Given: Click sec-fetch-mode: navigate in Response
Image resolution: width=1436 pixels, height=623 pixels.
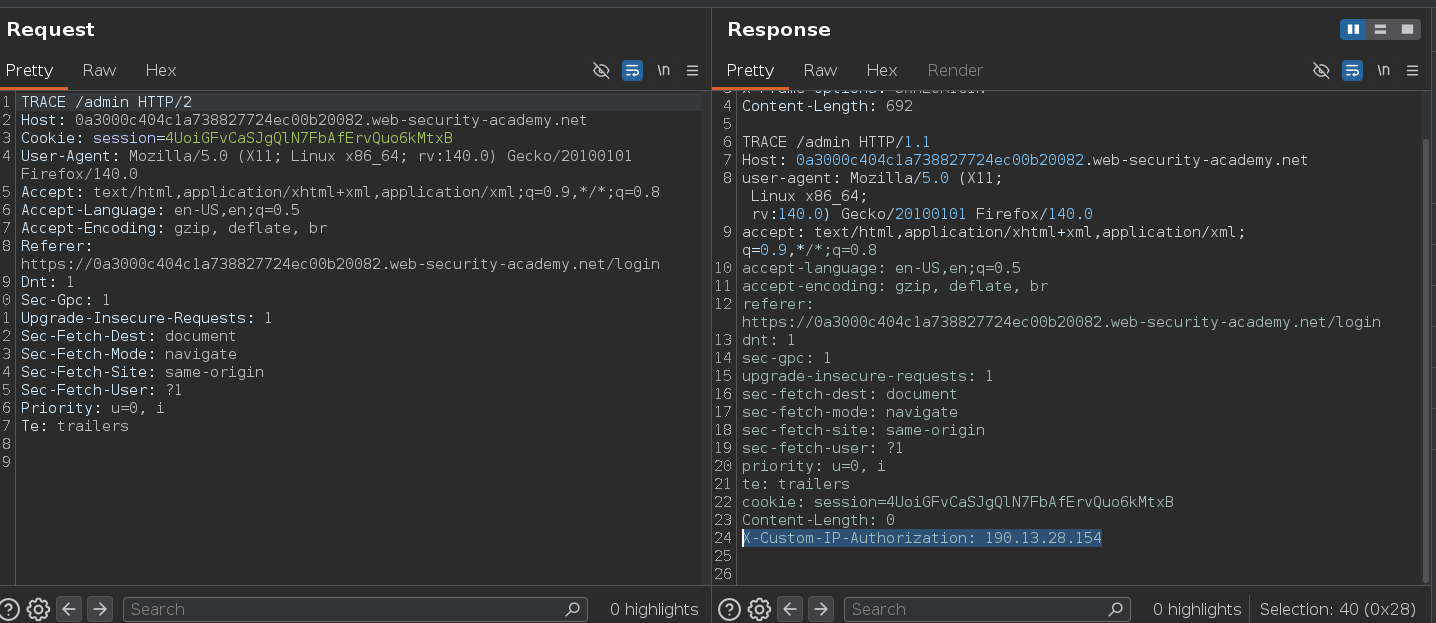Looking at the screenshot, I should coord(849,412).
